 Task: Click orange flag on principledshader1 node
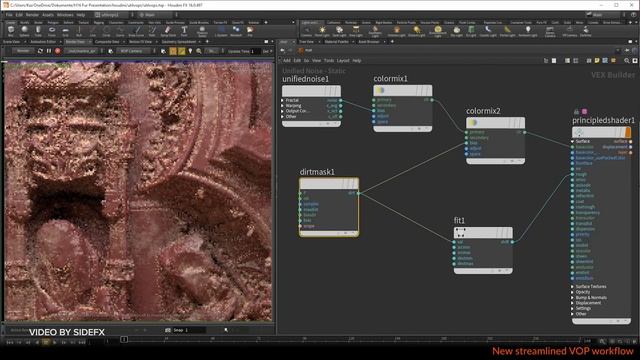point(628,132)
